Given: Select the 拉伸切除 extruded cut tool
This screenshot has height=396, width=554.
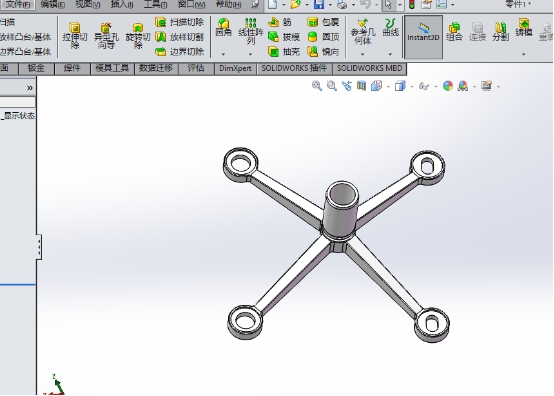Looking at the screenshot, I should point(75,35).
